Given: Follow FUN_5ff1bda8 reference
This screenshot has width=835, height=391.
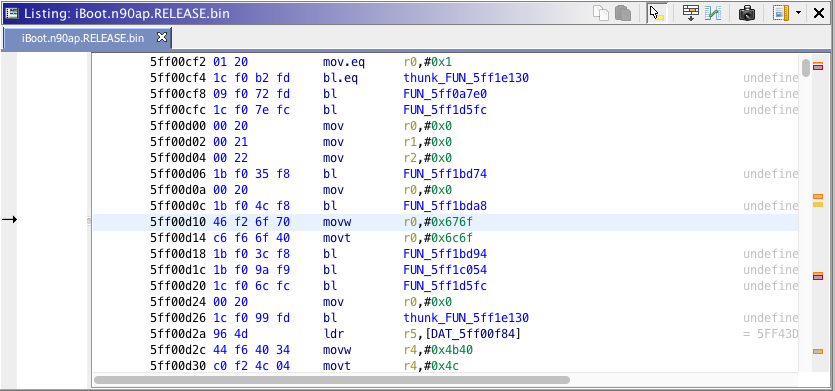Looking at the screenshot, I should 445,206.
